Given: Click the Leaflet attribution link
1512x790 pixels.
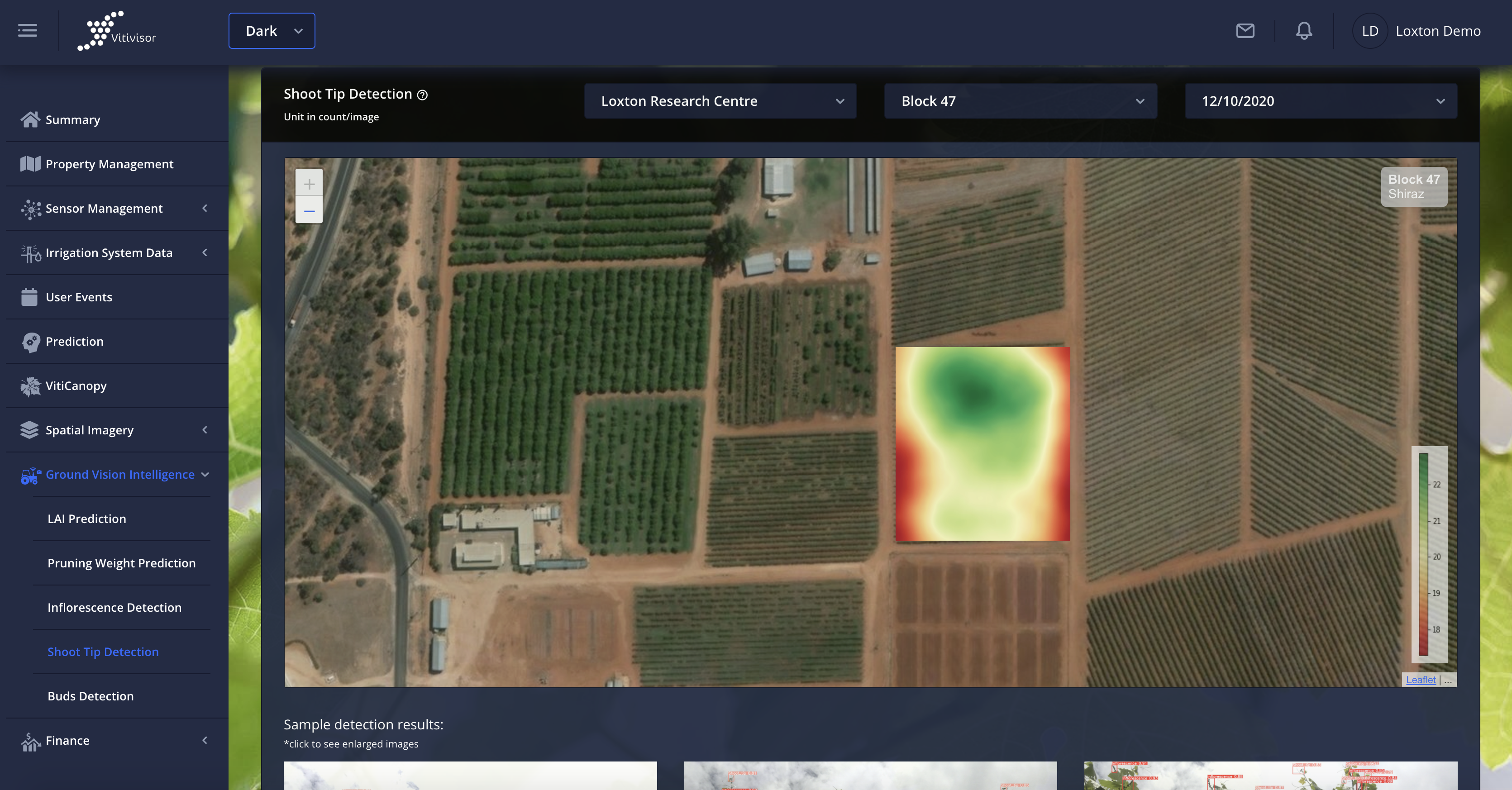Looking at the screenshot, I should pyautogui.click(x=1421, y=680).
